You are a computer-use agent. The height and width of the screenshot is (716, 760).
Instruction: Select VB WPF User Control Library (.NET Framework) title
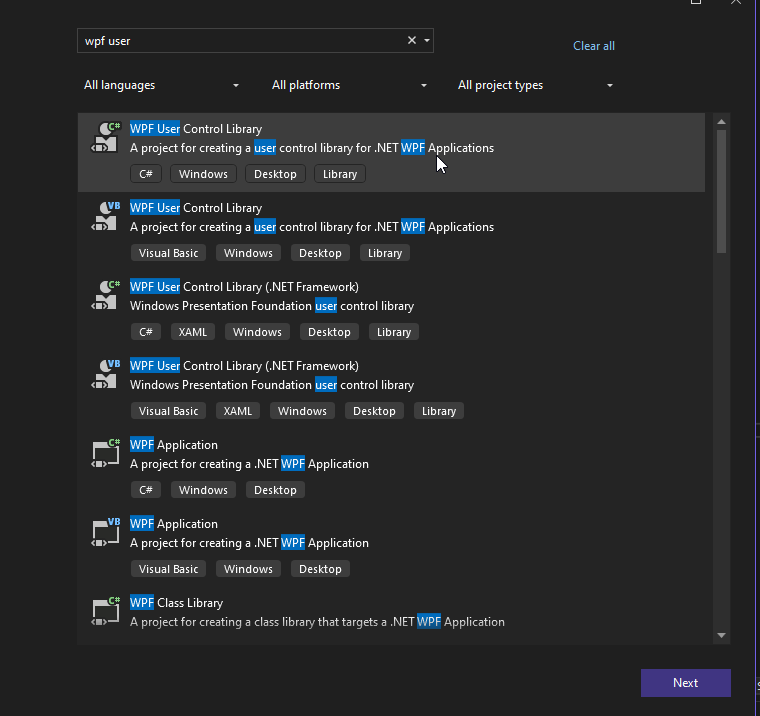244,366
